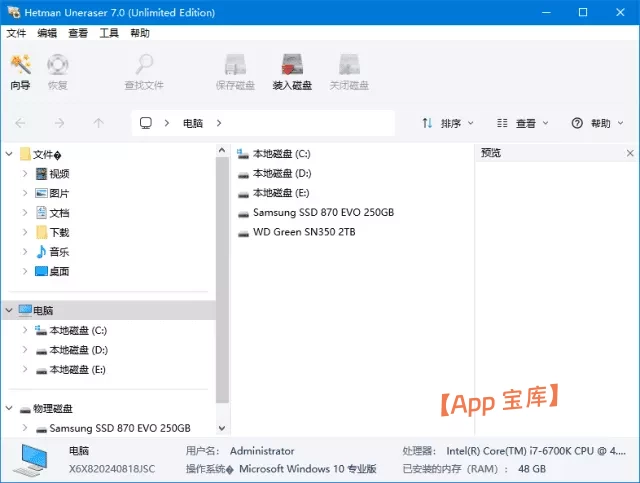Screen dimensions: 640x483
Task: Click tree scrollbar up arrow
Action: [222, 150]
